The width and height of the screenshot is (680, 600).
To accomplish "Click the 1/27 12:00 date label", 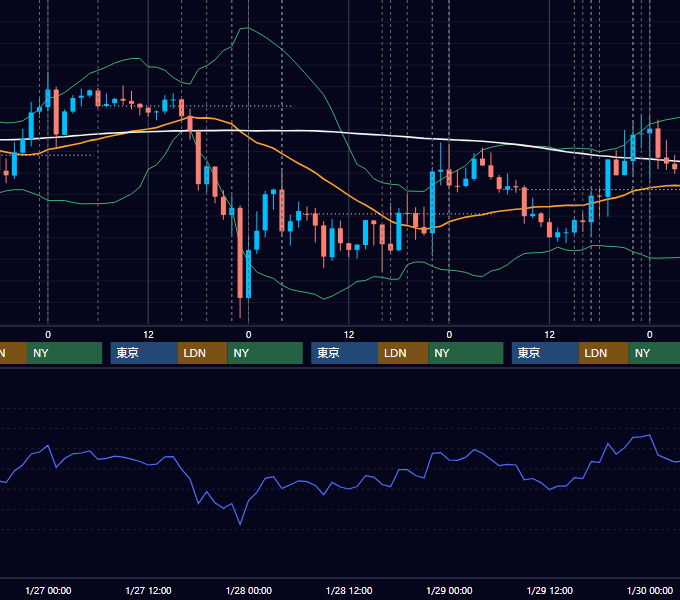I will (148, 590).
